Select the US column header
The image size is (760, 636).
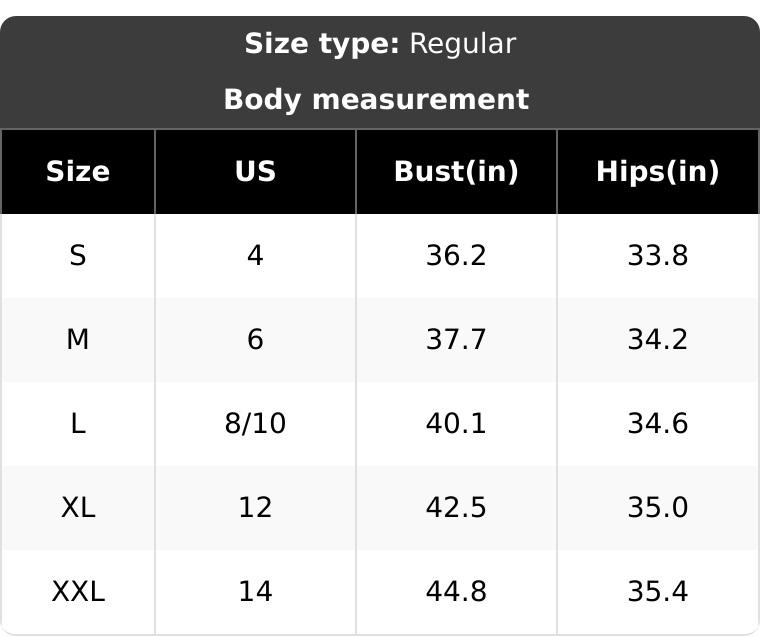[255, 171]
